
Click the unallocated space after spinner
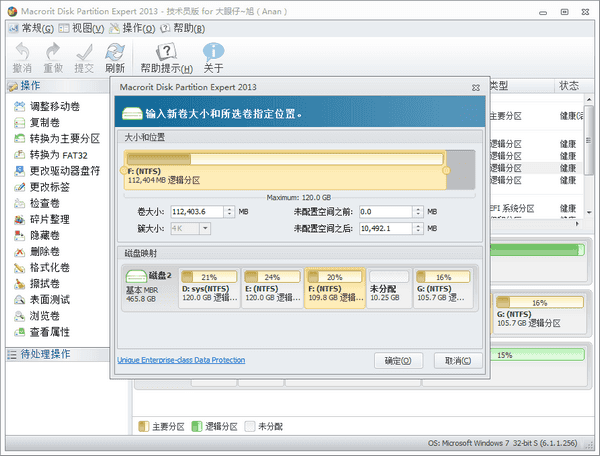tap(418, 229)
